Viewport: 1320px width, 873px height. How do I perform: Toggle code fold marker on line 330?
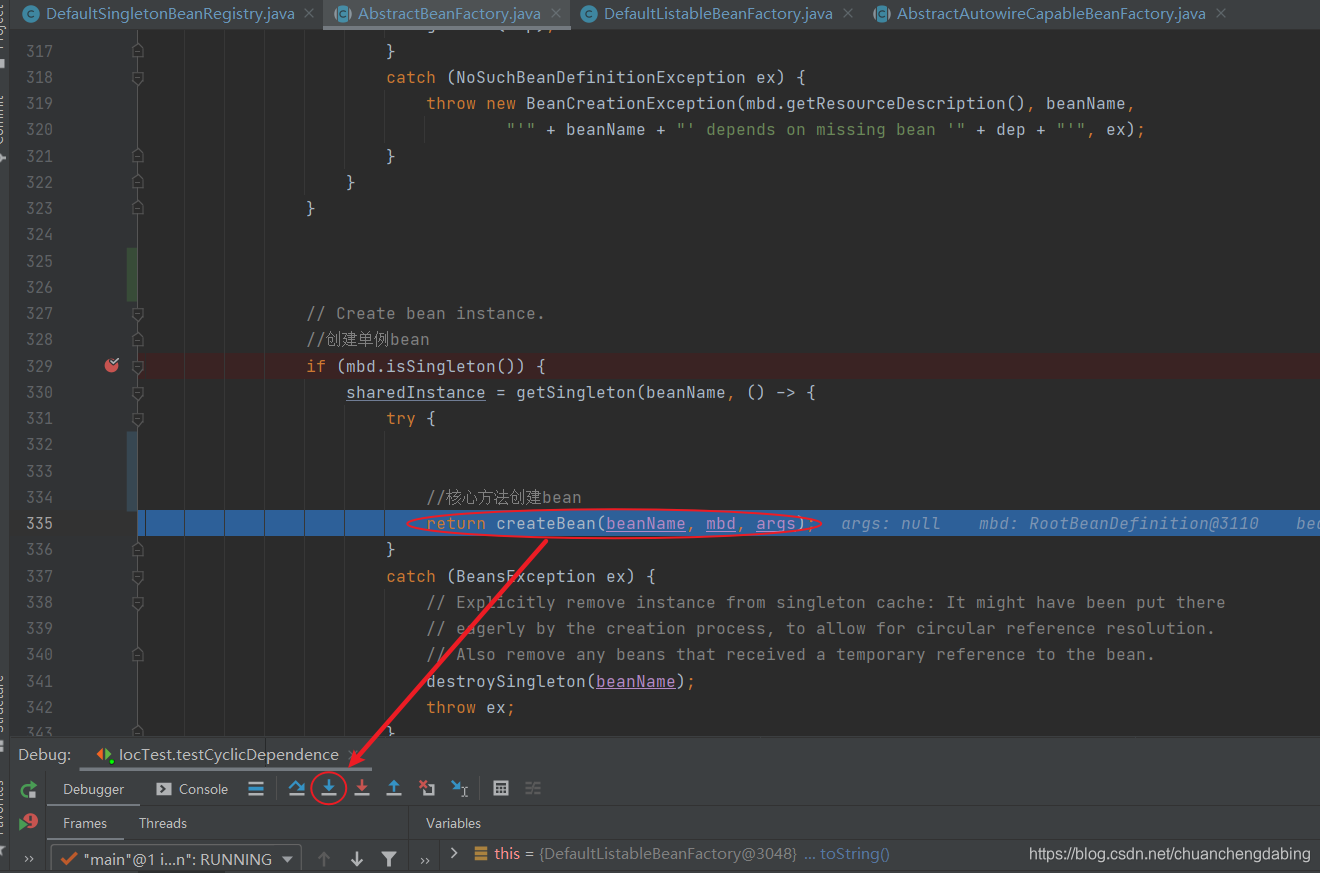138,392
